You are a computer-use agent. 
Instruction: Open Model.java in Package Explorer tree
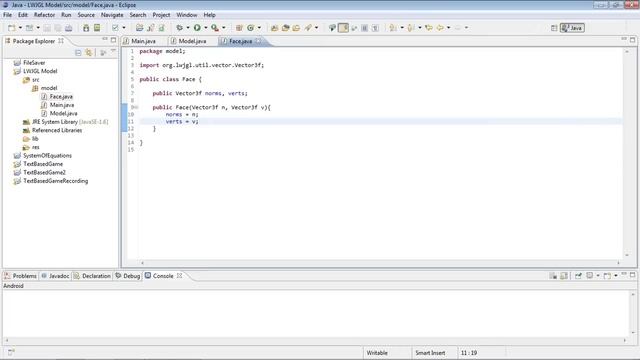63,113
